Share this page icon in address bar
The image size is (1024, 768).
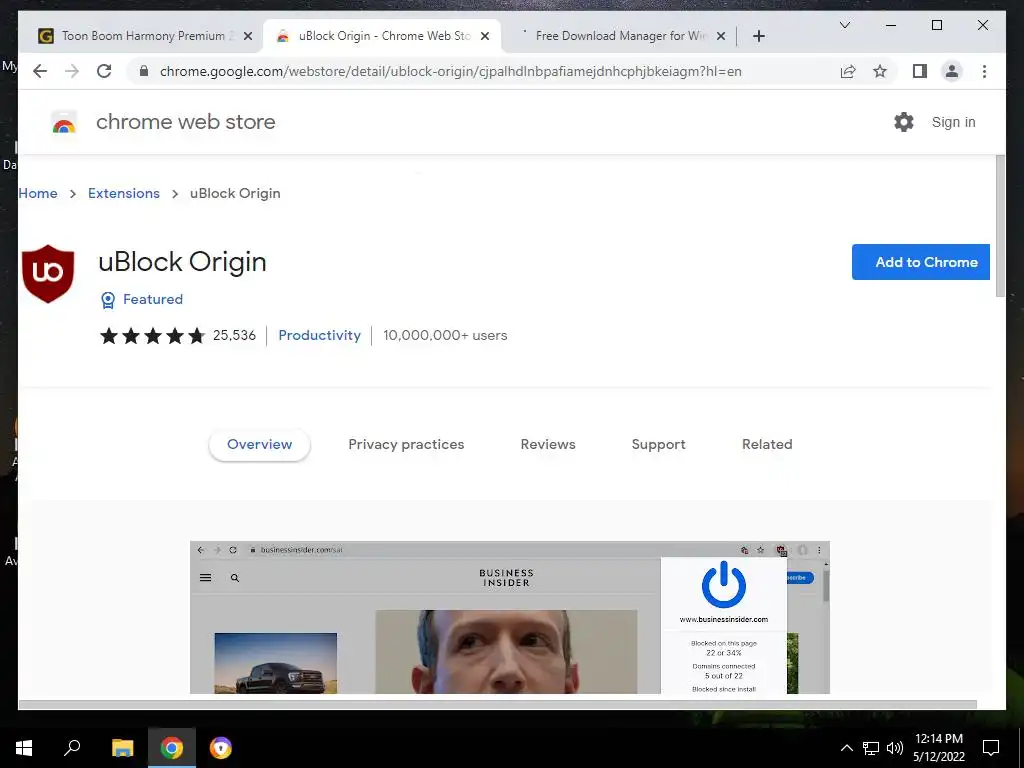[x=848, y=71]
